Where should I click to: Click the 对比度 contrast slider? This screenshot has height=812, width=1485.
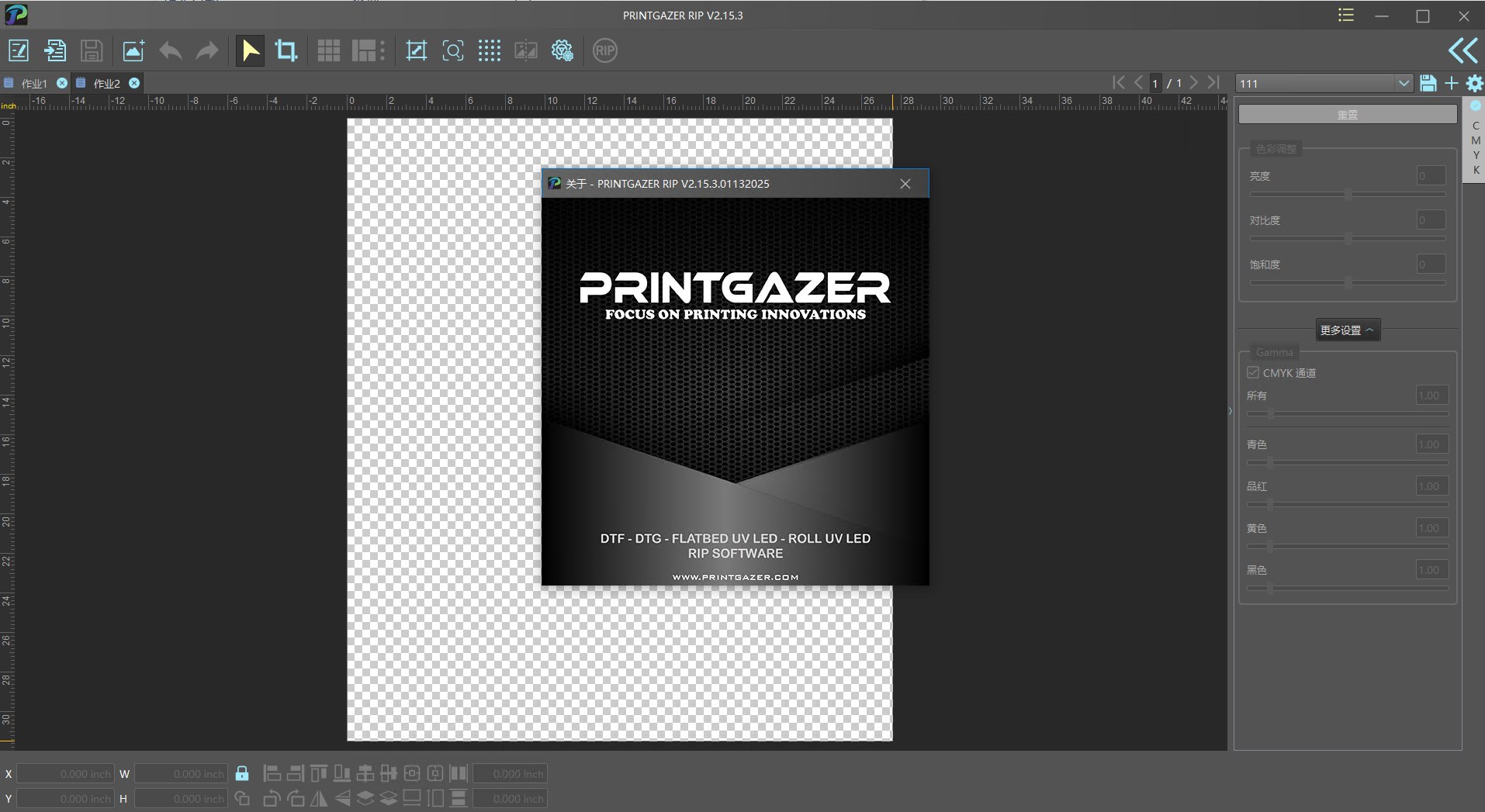1348,239
